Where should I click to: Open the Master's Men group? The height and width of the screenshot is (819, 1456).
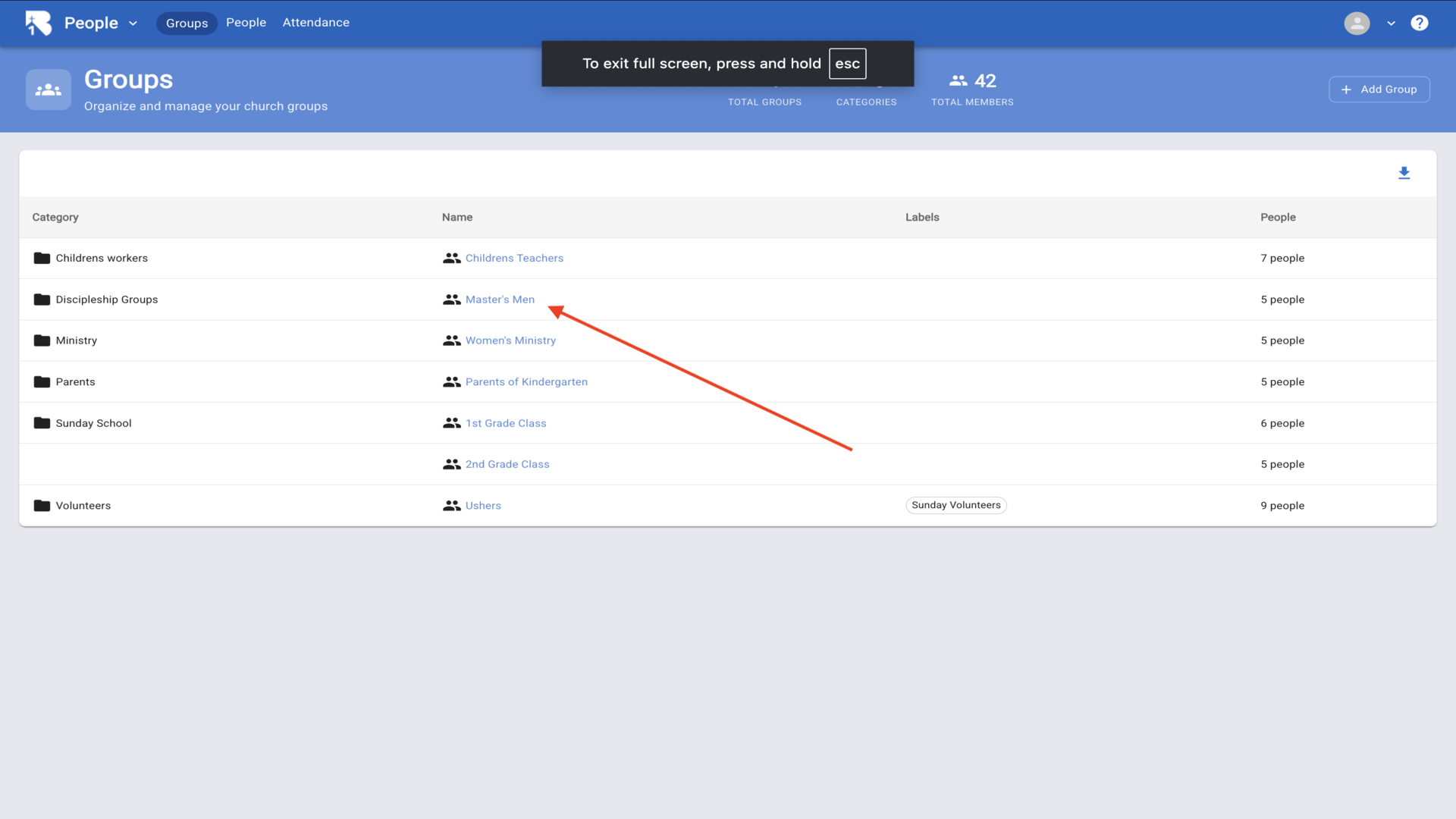(500, 300)
